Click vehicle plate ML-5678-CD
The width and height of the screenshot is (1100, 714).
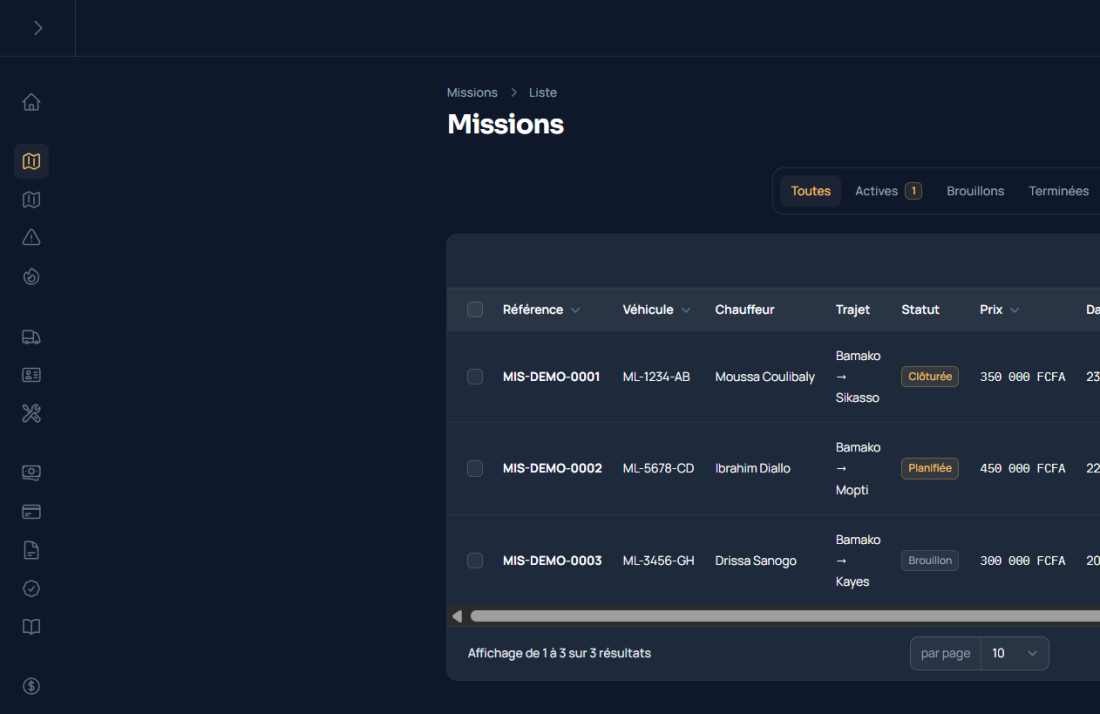coord(658,469)
